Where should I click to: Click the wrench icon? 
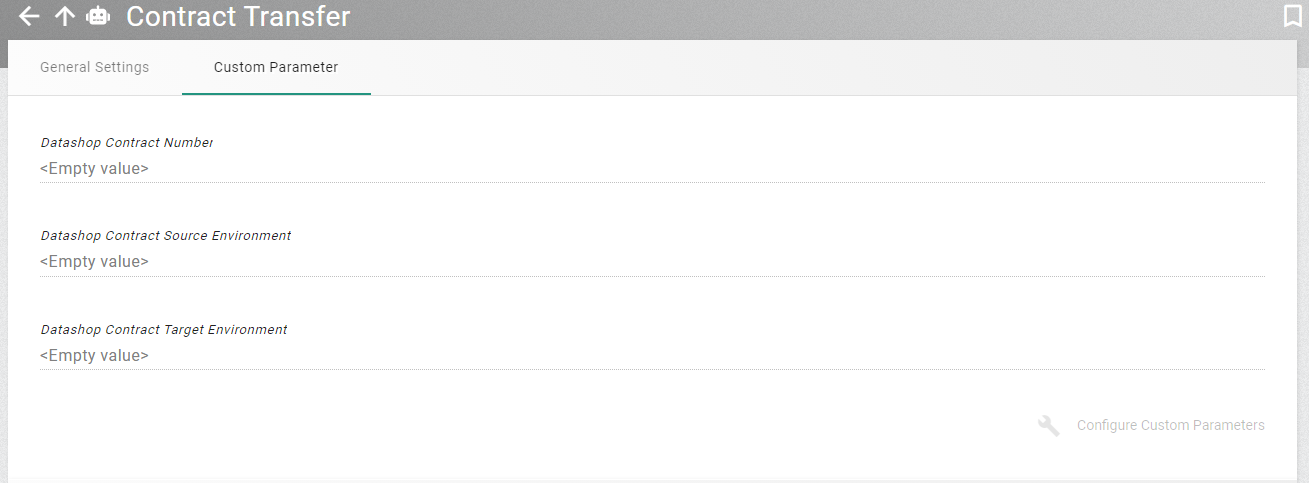[x=1049, y=426]
